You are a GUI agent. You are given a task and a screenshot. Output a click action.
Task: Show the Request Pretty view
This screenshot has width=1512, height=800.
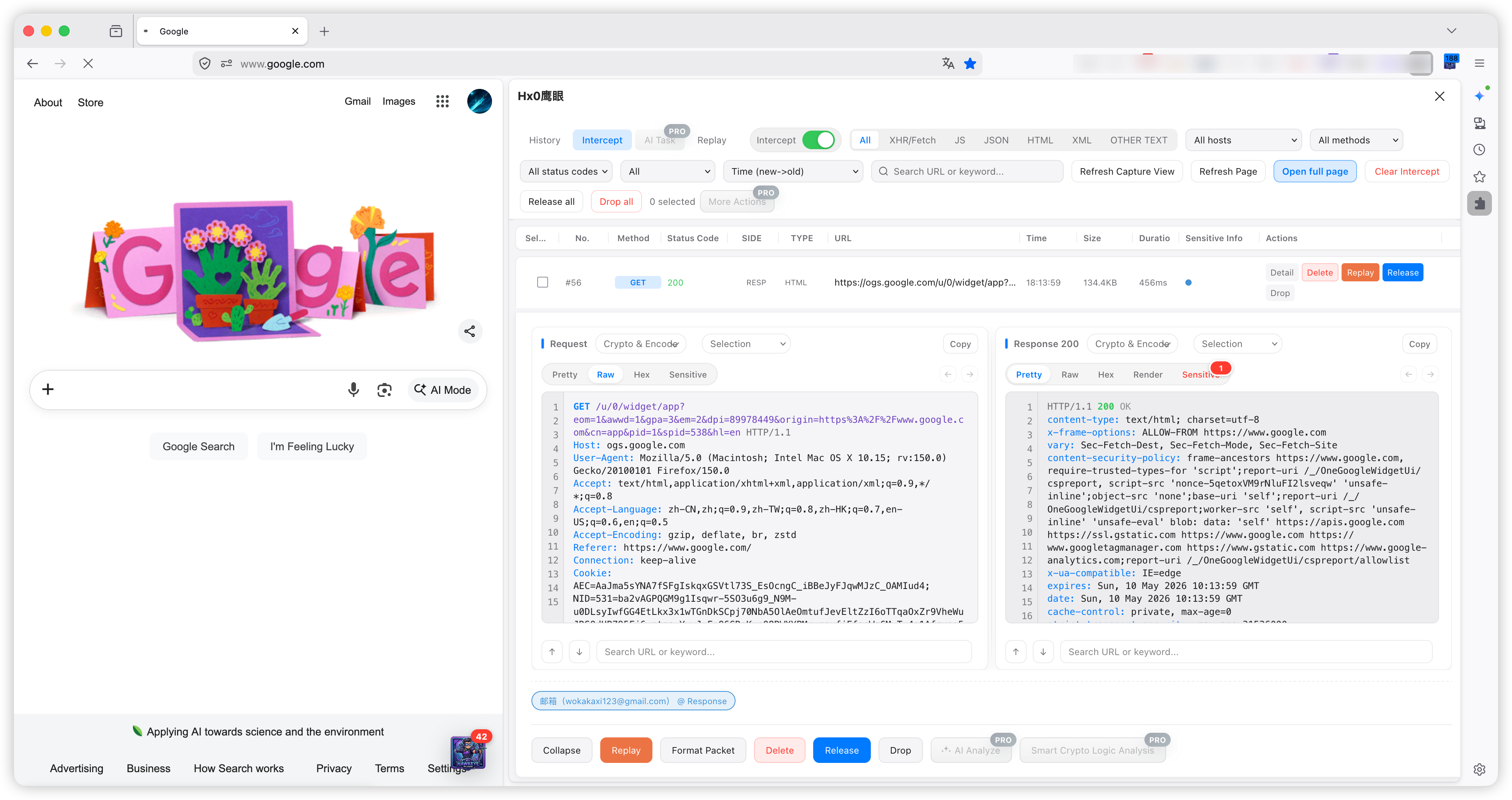click(x=565, y=374)
